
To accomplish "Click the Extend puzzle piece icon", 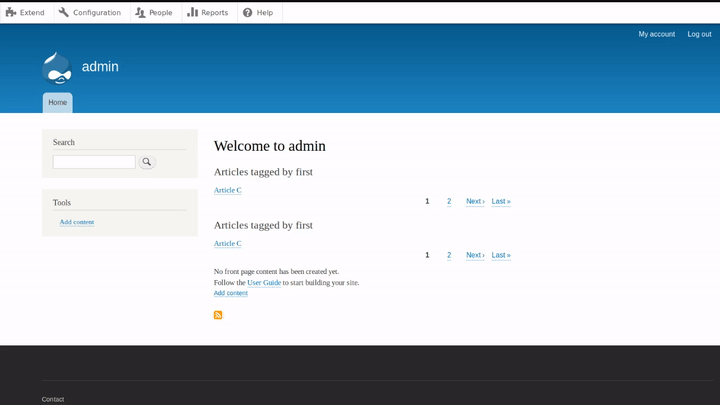I will [x=11, y=12].
